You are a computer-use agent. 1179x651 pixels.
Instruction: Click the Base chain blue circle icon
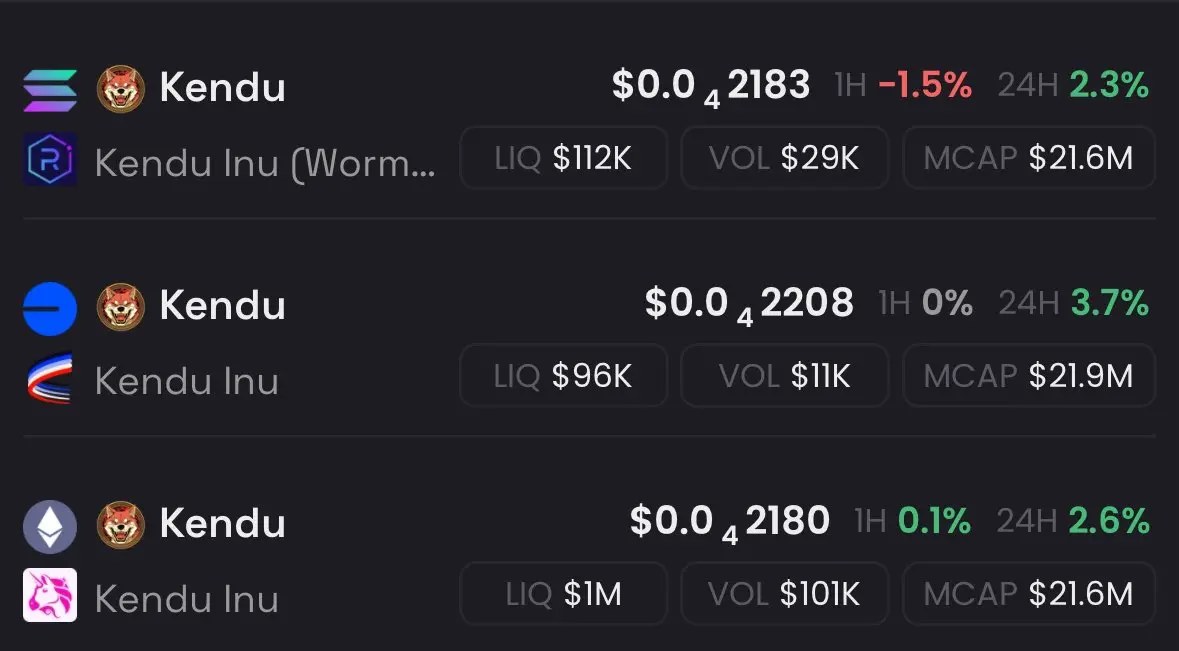click(x=50, y=309)
